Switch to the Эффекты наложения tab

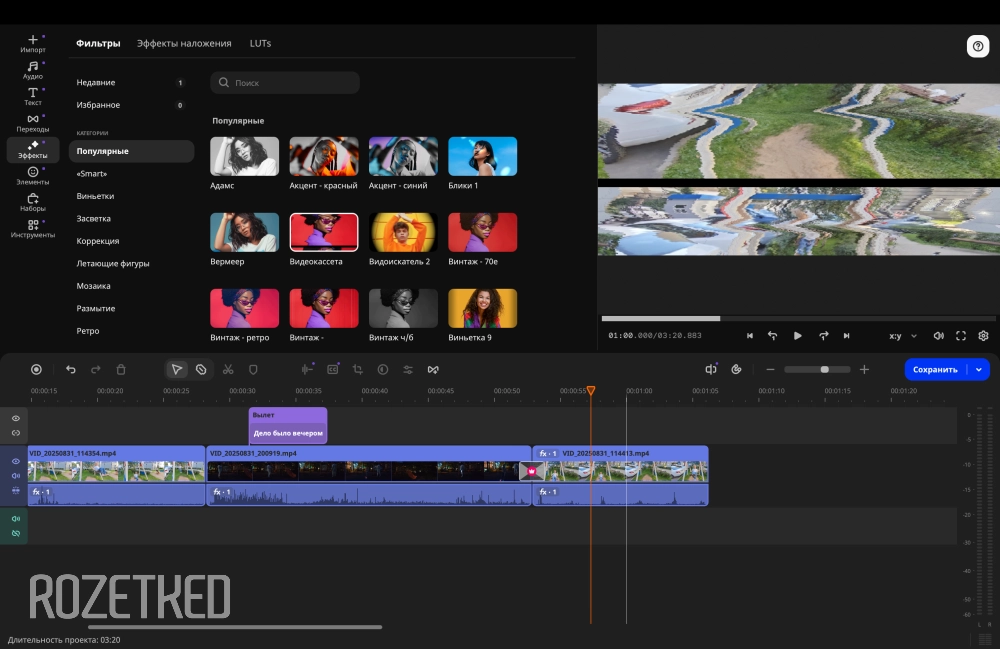click(x=184, y=43)
